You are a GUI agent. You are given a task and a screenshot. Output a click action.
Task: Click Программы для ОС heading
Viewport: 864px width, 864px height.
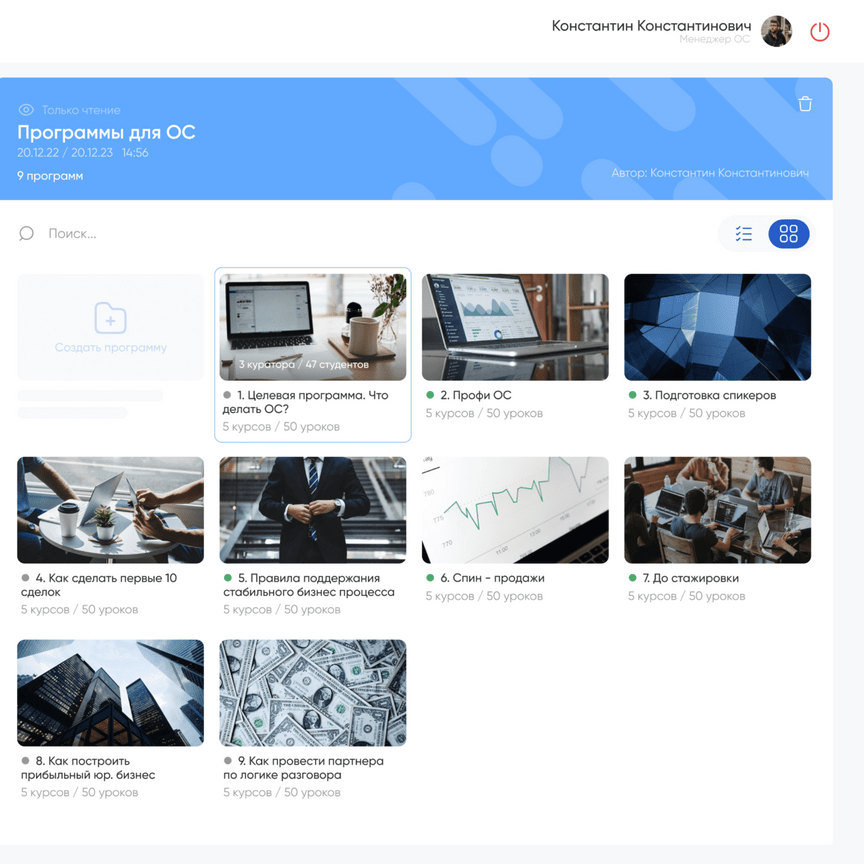point(106,132)
